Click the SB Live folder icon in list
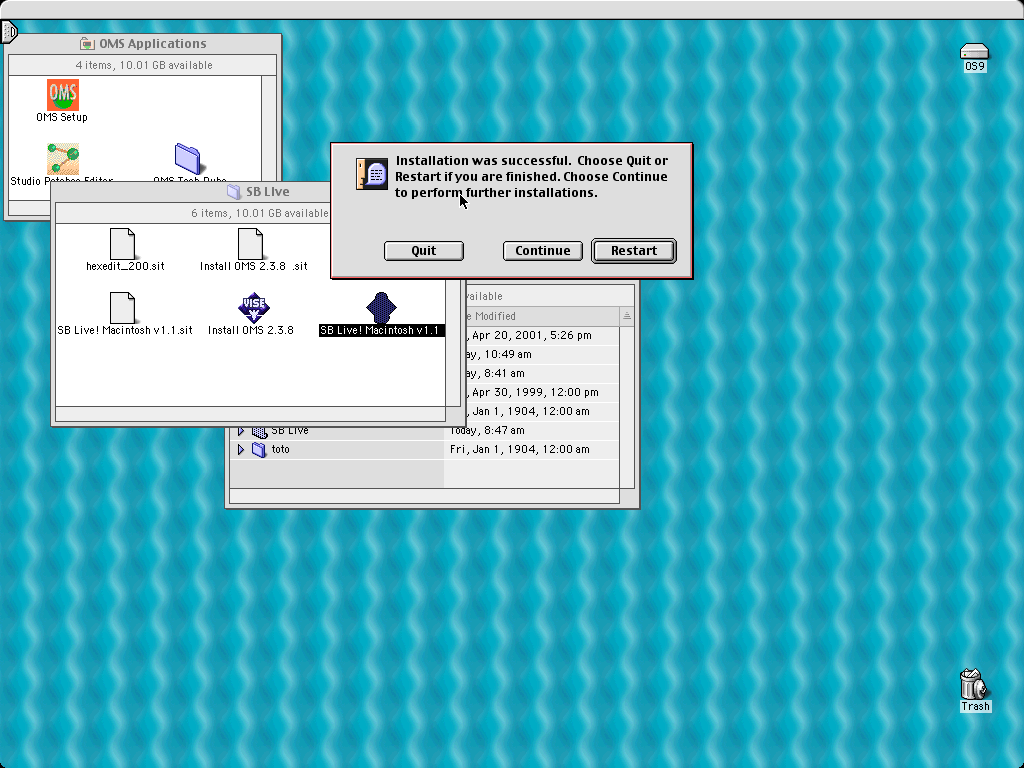The width and height of the screenshot is (1024, 768). pyautogui.click(x=259, y=431)
